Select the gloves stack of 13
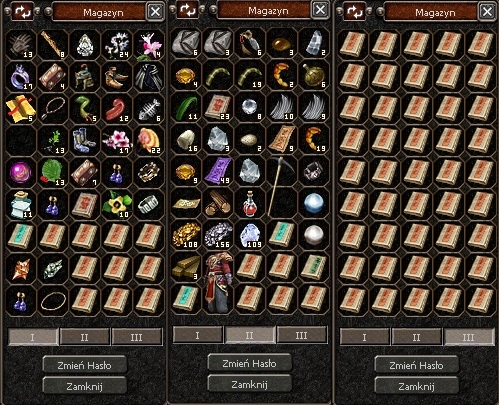Screen dimensions: 499x405 [21, 44]
